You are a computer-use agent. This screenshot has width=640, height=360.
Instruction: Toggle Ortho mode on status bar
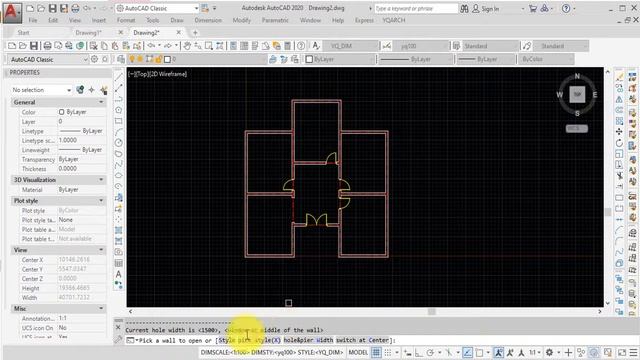tap(419, 352)
